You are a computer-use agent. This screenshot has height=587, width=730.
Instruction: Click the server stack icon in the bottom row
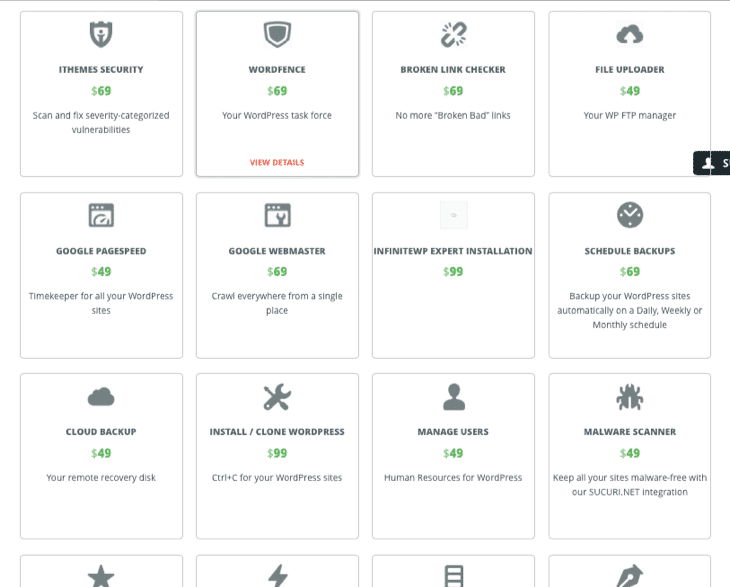453,576
